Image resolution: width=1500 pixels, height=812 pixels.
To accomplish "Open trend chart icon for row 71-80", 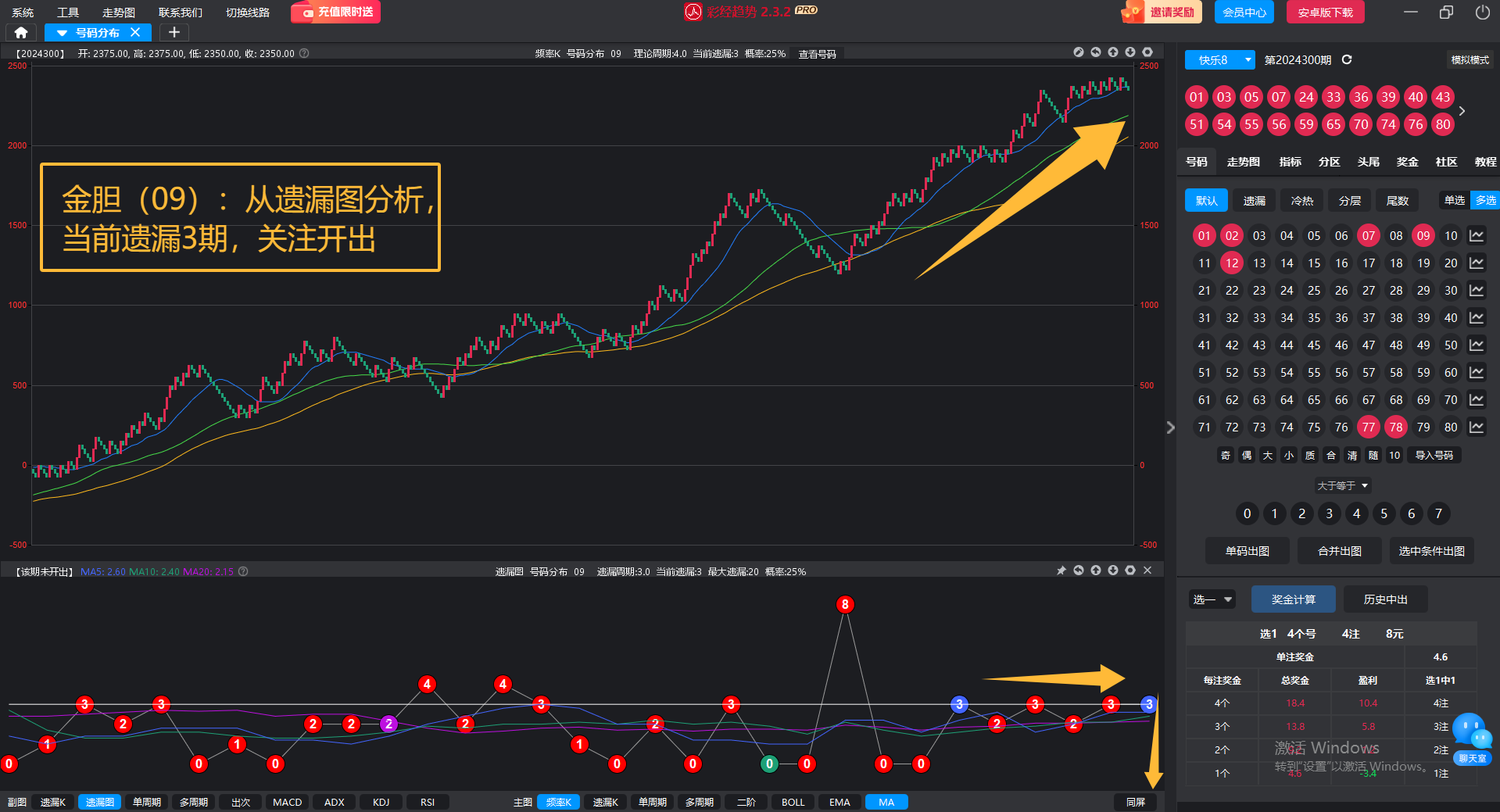I will coord(1477,427).
